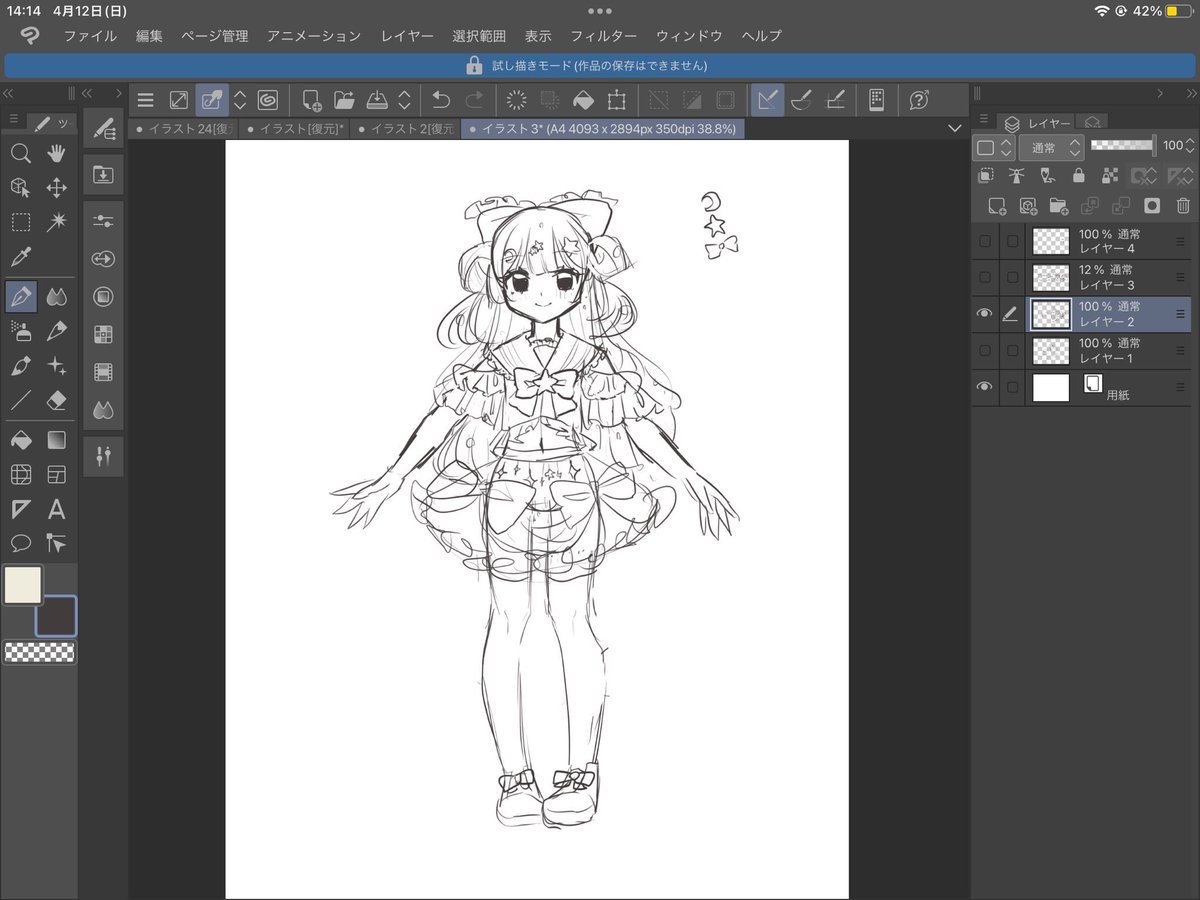
Task: Select the Blend droplets tool
Action: pos(57,296)
